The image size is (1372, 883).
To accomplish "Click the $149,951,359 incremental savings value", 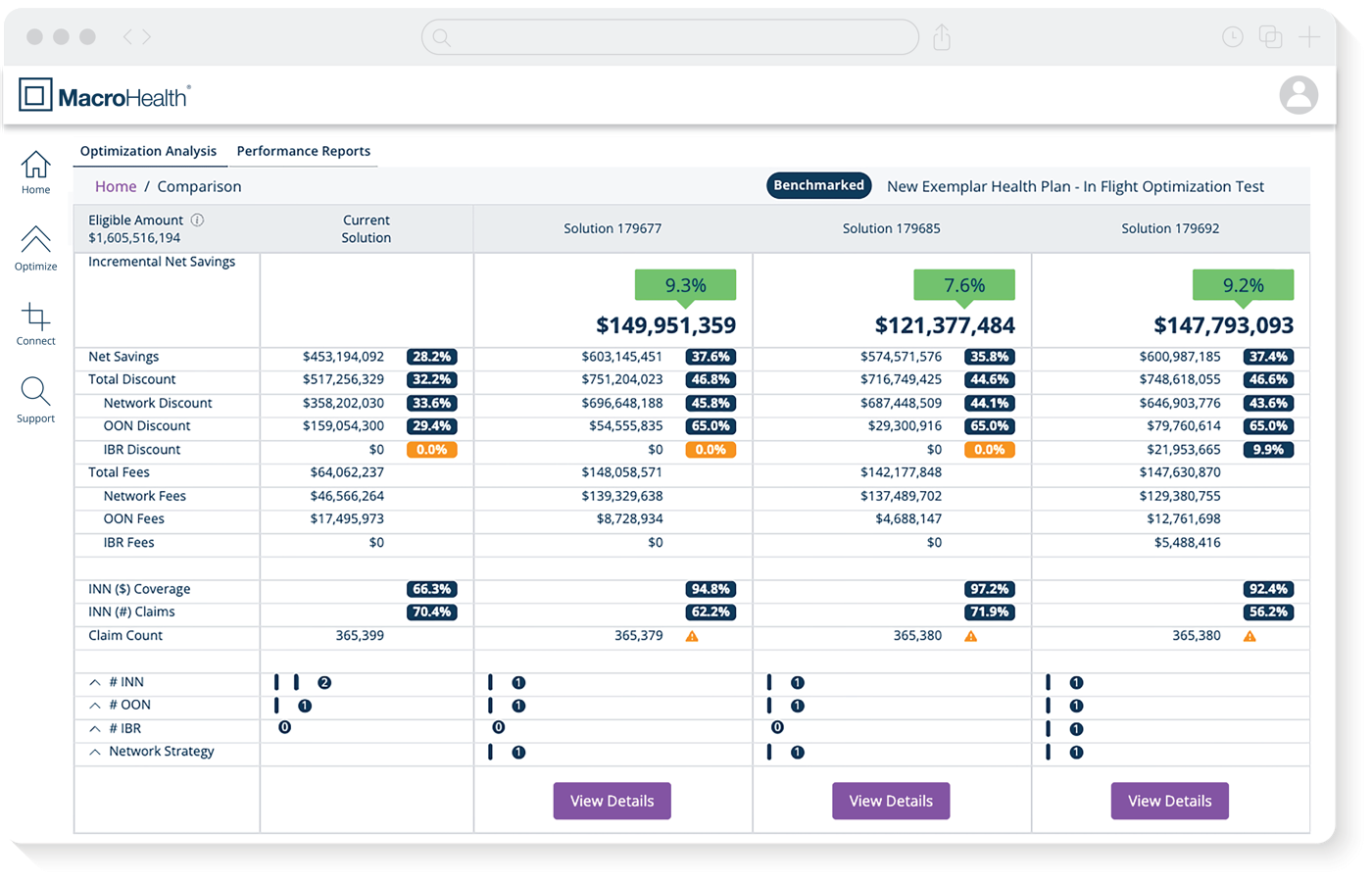I will tap(665, 325).
